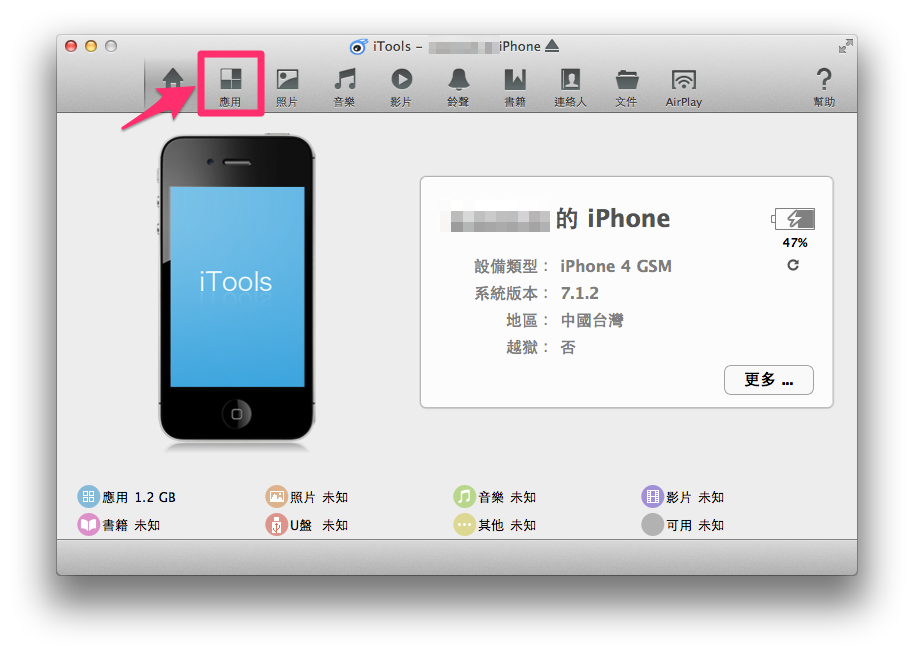The height and width of the screenshot is (654, 914).
Task: Click the 影片 未知 storage icon
Action: pyautogui.click(x=652, y=497)
